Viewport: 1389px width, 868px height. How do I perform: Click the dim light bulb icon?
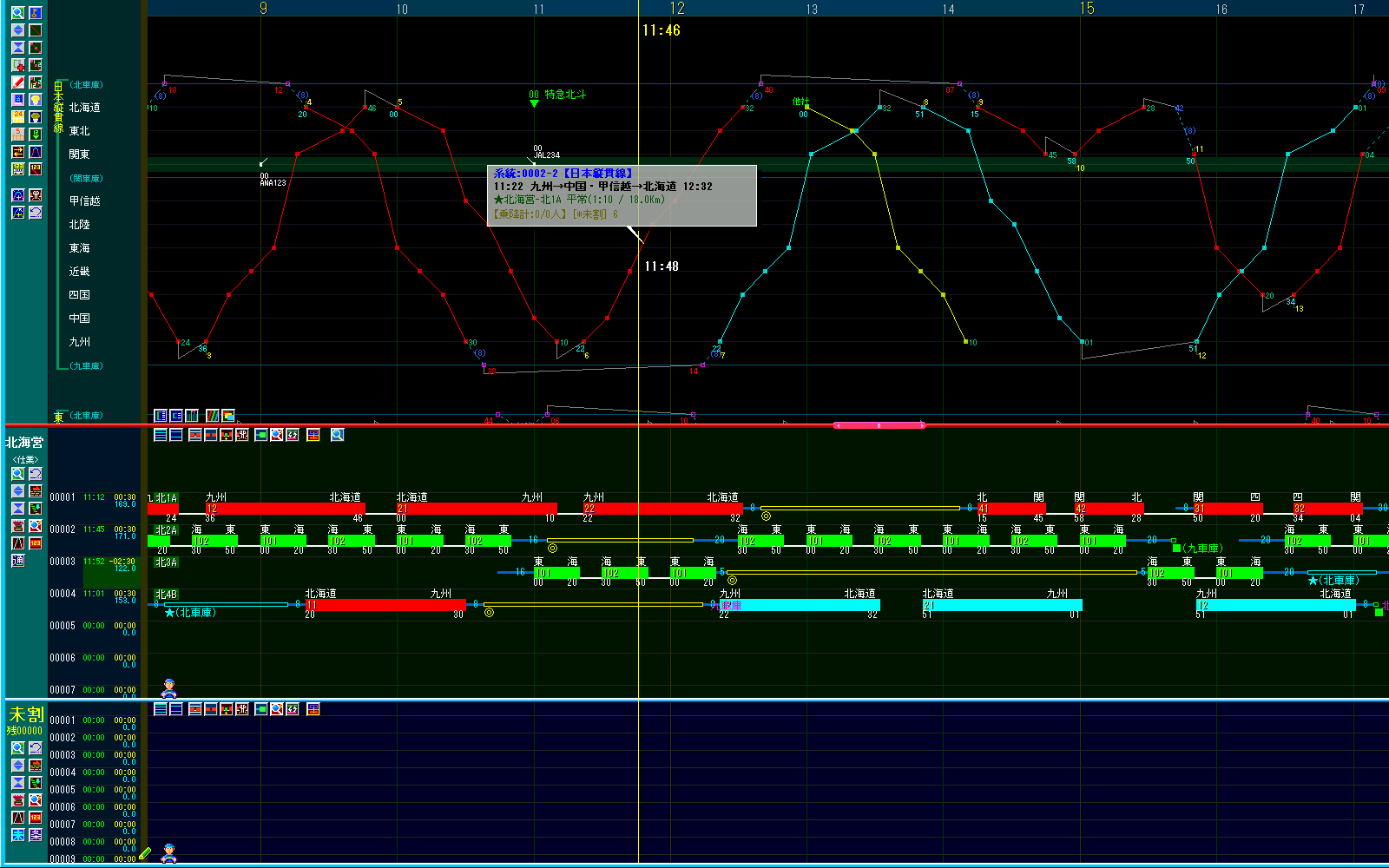tap(36, 117)
